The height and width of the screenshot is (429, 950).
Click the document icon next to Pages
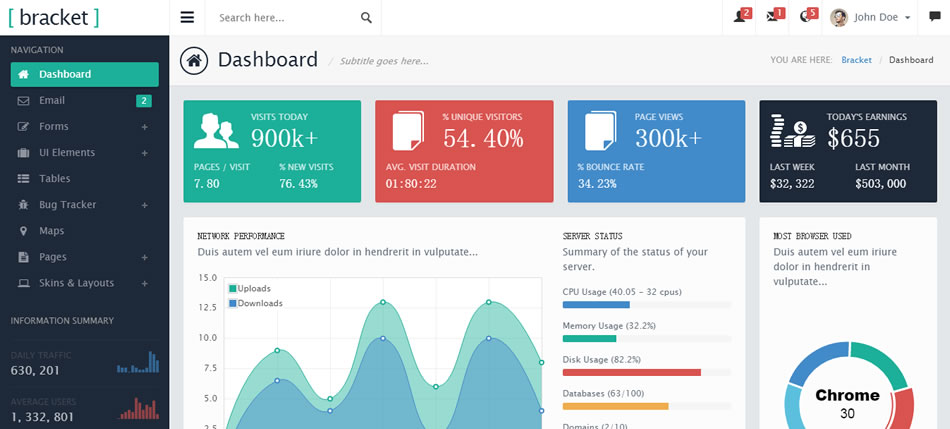pos(24,257)
